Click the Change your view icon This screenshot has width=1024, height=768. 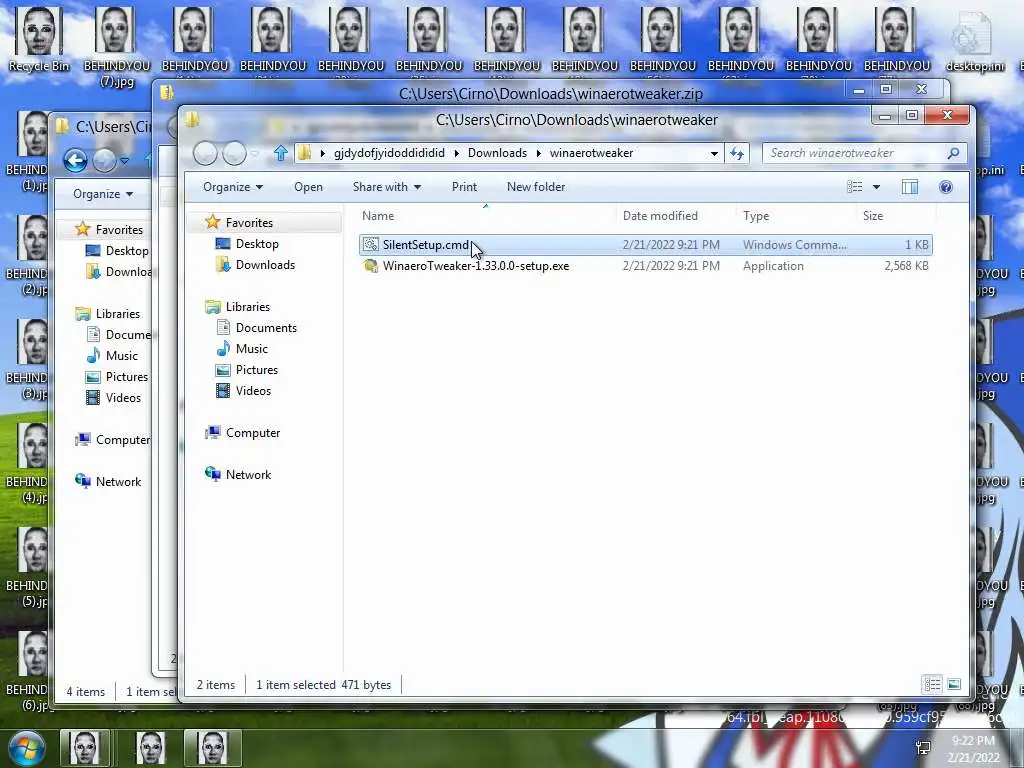[x=855, y=187]
